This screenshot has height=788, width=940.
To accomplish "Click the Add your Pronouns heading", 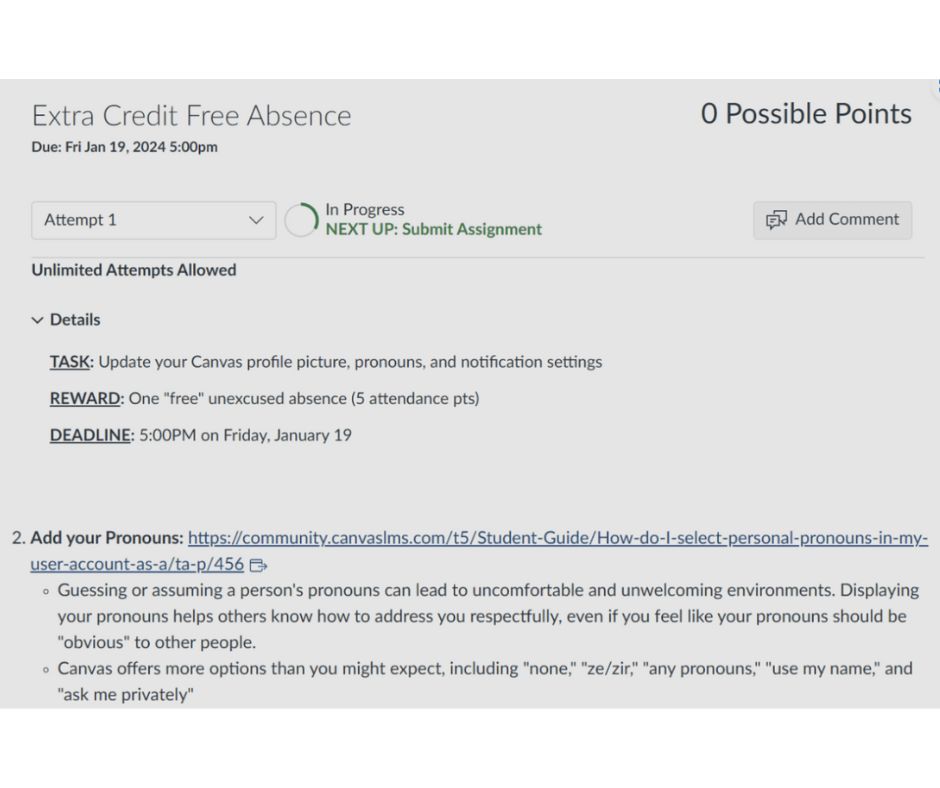I will [107, 538].
